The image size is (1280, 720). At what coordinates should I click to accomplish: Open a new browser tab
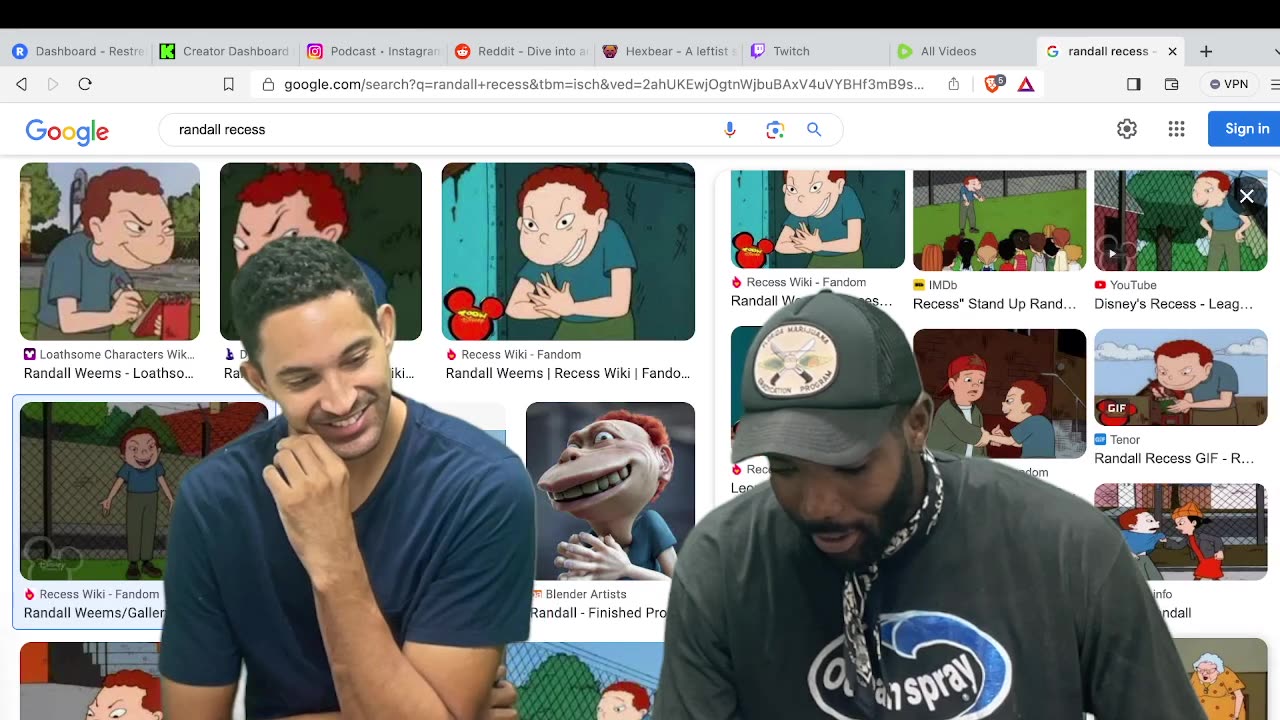coord(1206,51)
